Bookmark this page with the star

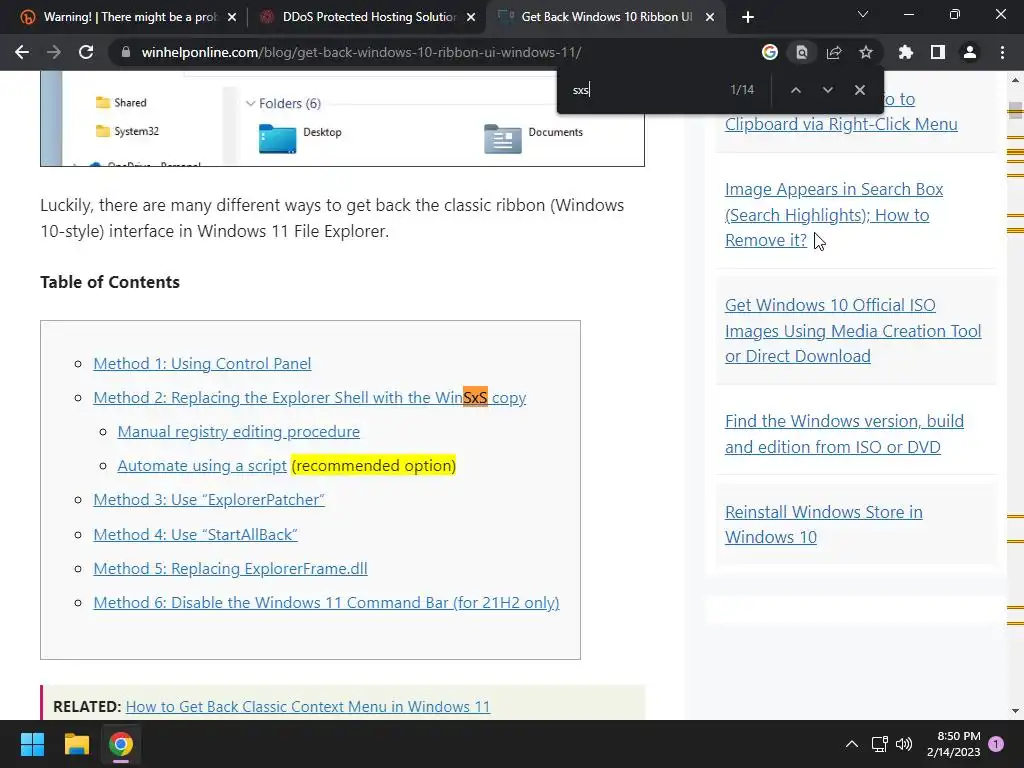pyautogui.click(x=866, y=52)
